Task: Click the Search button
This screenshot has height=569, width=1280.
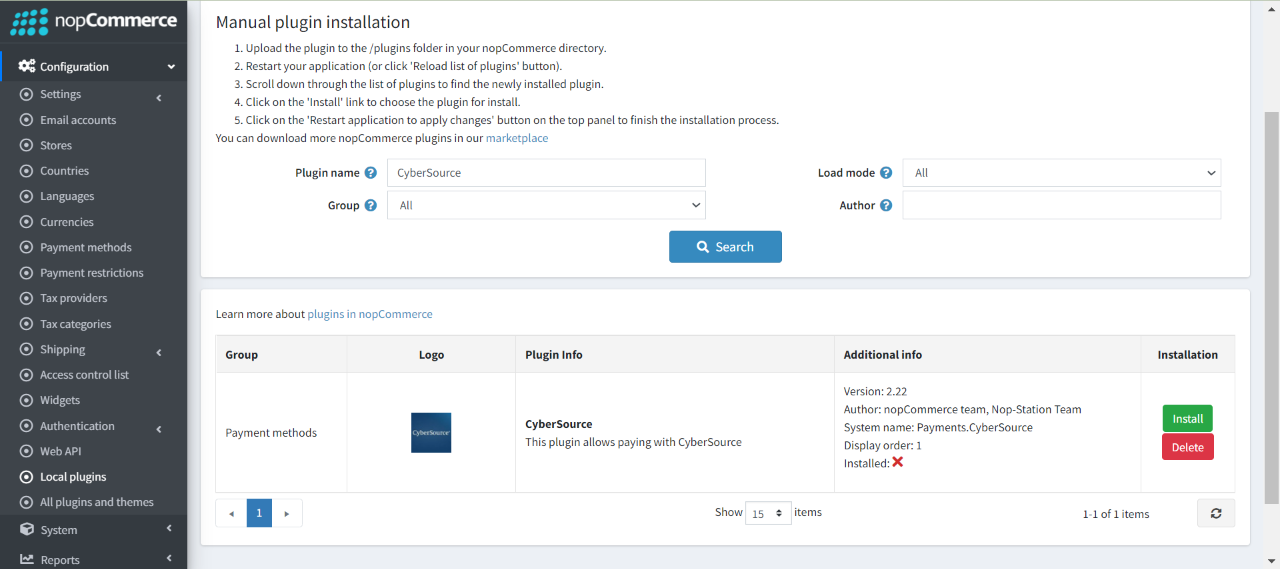Action: click(x=725, y=247)
